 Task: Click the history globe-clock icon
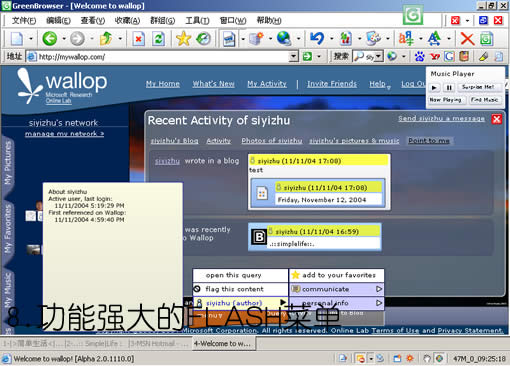click(x=203, y=39)
